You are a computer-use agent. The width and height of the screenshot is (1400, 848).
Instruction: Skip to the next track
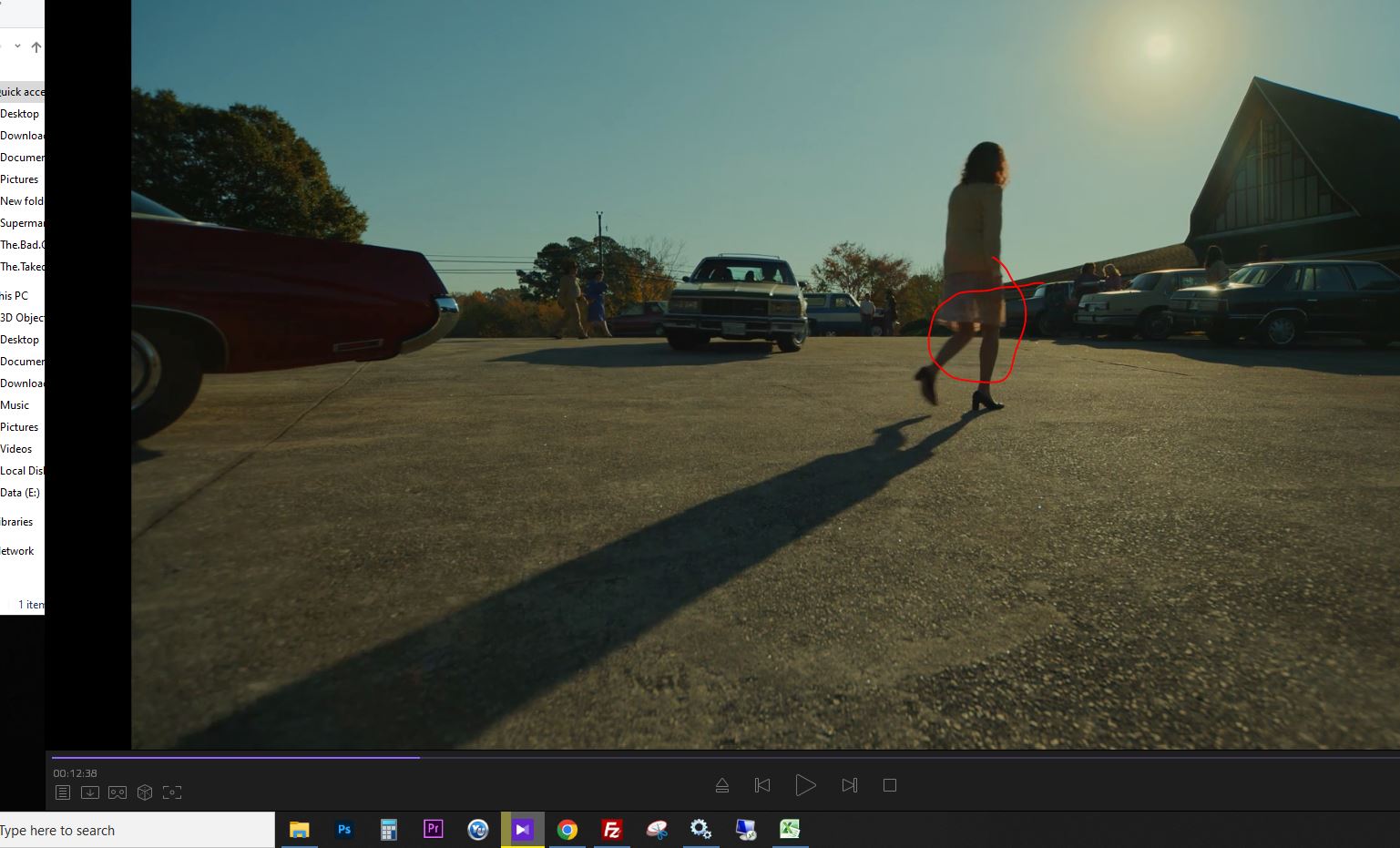click(x=849, y=785)
